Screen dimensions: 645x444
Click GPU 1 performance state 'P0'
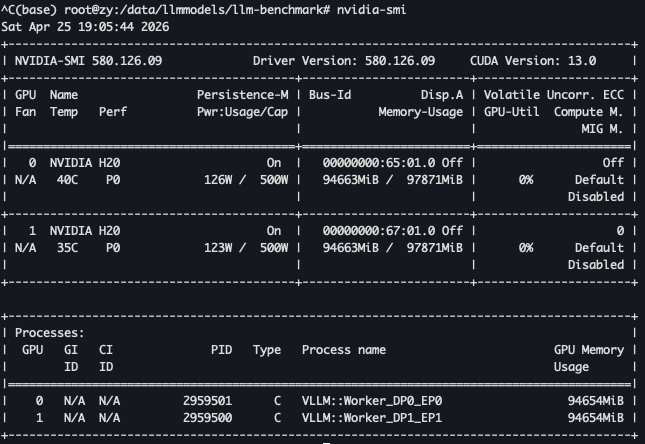click(x=113, y=248)
